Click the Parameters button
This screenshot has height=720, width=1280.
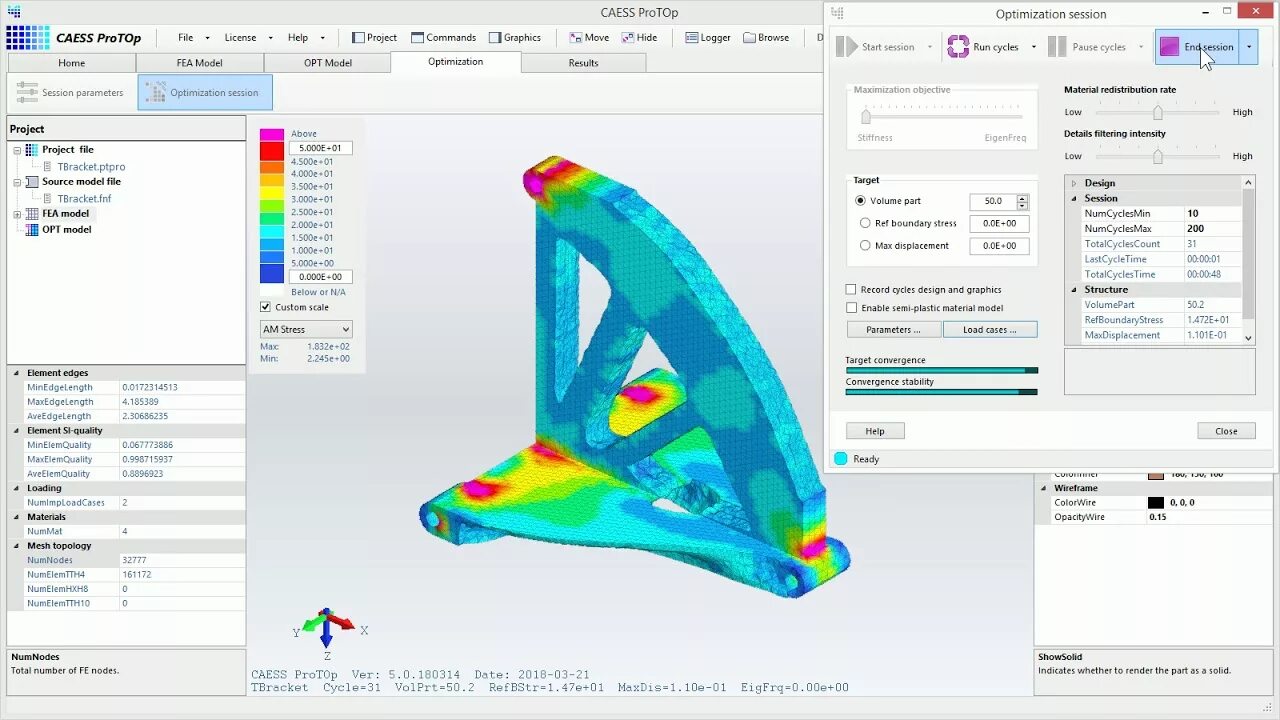point(893,330)
